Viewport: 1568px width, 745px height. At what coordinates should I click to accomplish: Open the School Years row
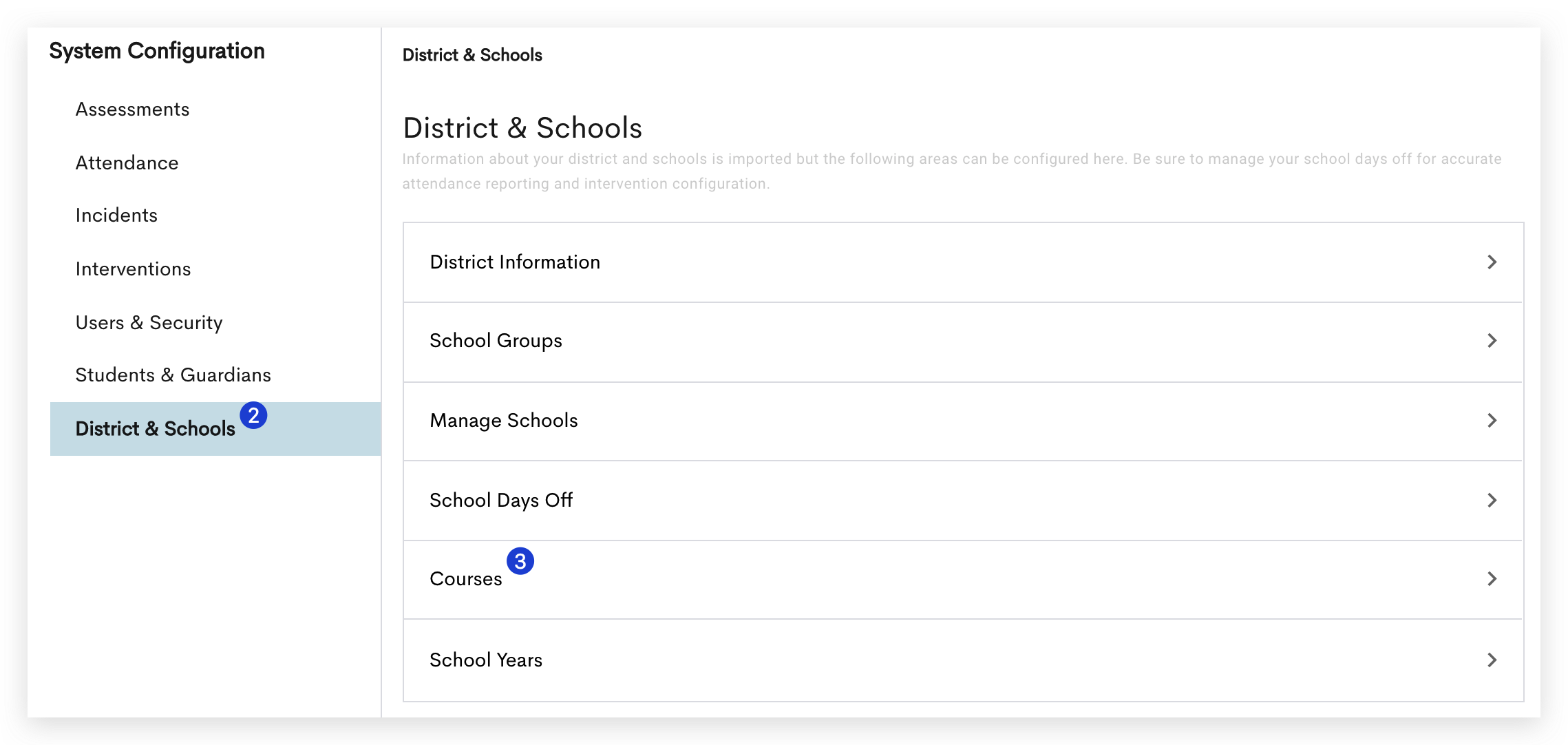pos(963,660)
